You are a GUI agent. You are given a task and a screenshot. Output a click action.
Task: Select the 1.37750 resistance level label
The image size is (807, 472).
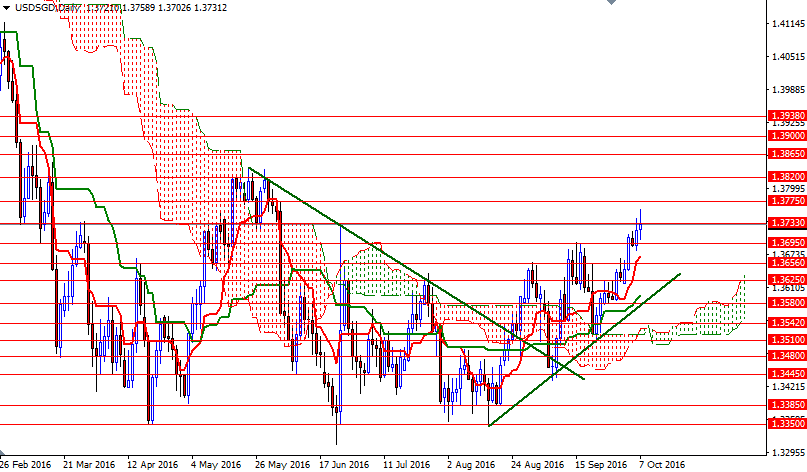(x=786, y=200)
